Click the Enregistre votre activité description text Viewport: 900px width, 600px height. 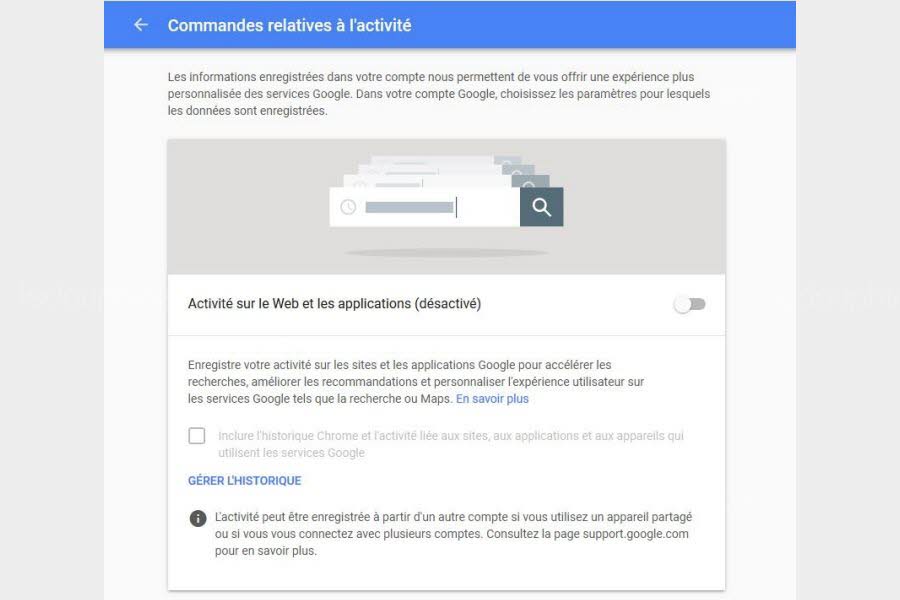(416, 382)
